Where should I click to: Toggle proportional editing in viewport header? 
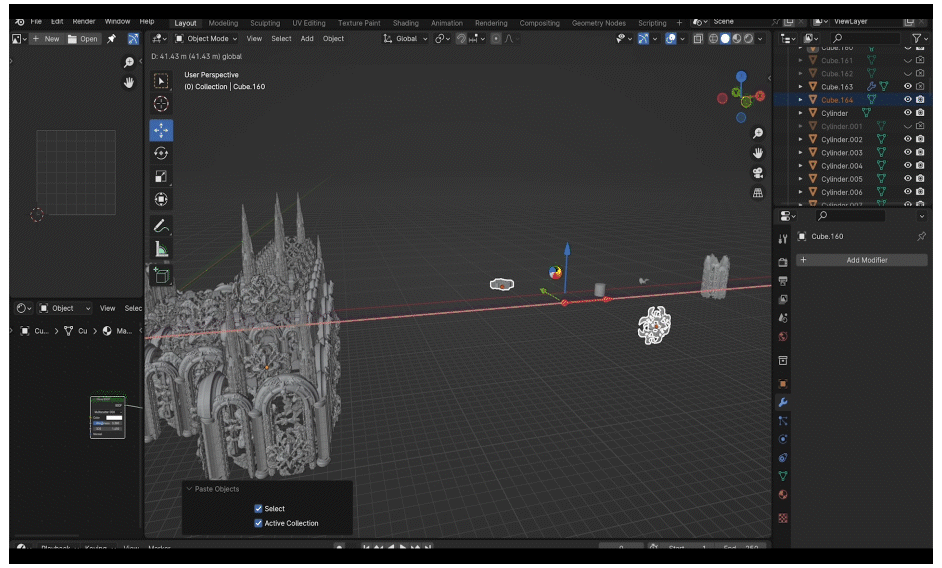pyautogui.click(x=496, y=38)
